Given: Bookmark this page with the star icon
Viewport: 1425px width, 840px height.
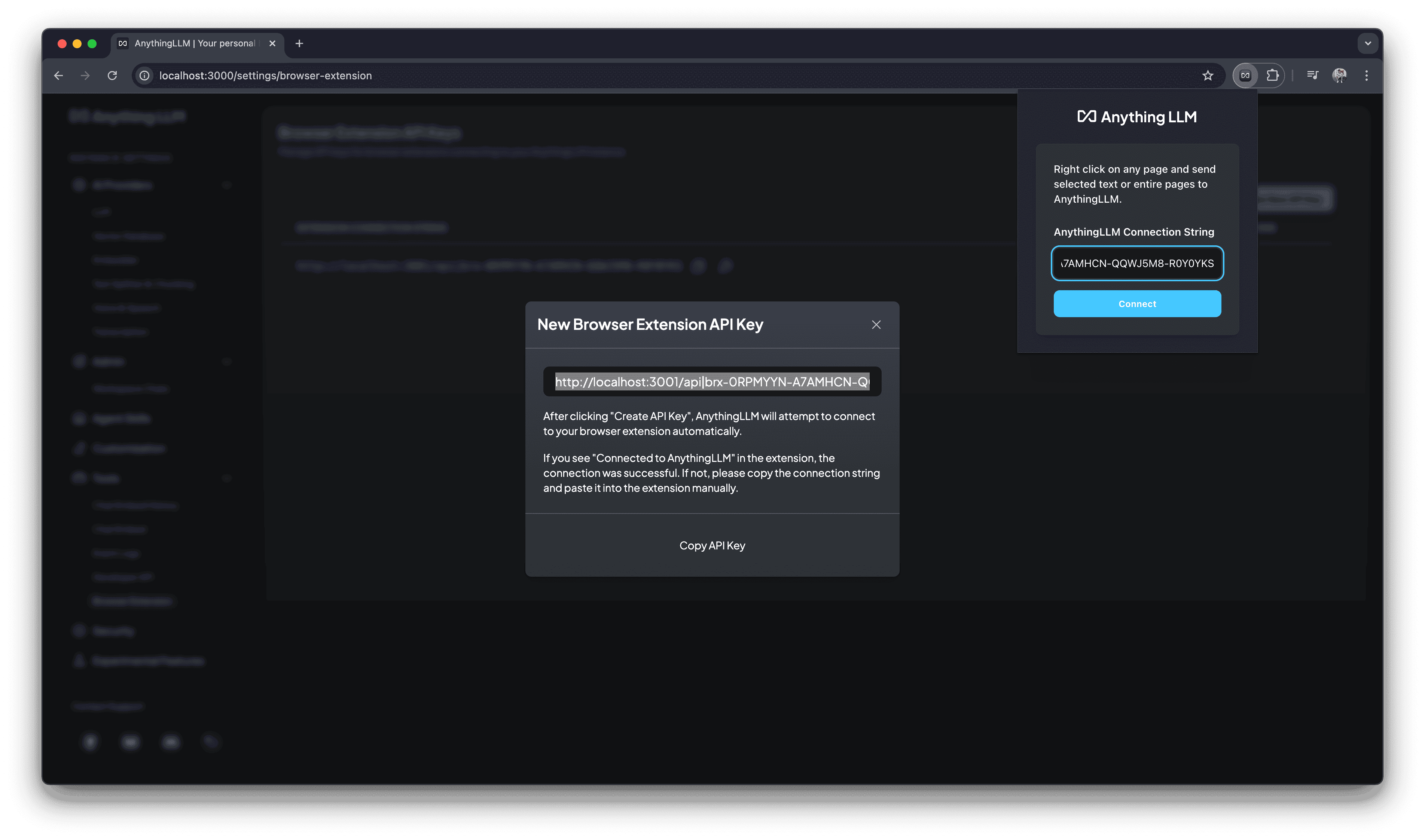Looking at the screenshot, I should pos(1208,75).
